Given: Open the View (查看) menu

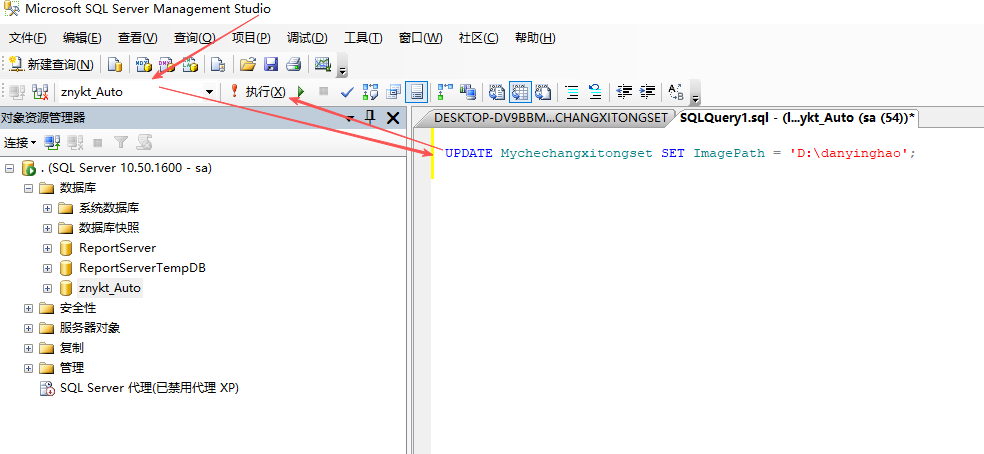Looking at the screenshot, I should coord(137,38).
